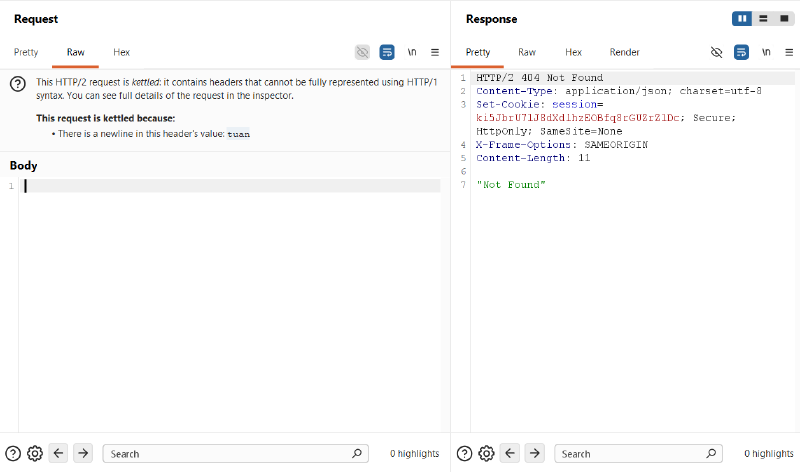This screenshot has width=800, height=472.
Task: Toggle the \n newline display in Request panel
Action: 412,52
